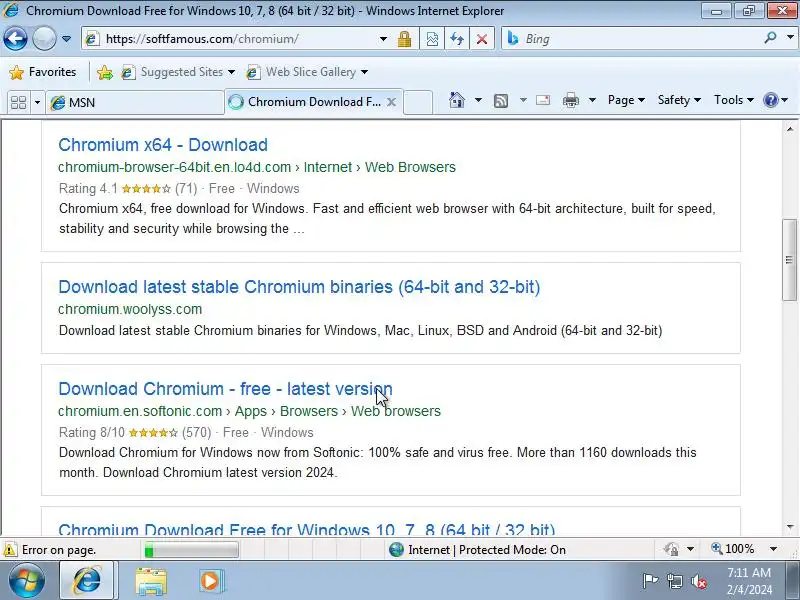The height and width of the screenshot is (600, 800).
Task: Open Windows Explorer from the taskbar
Action: 151,581
